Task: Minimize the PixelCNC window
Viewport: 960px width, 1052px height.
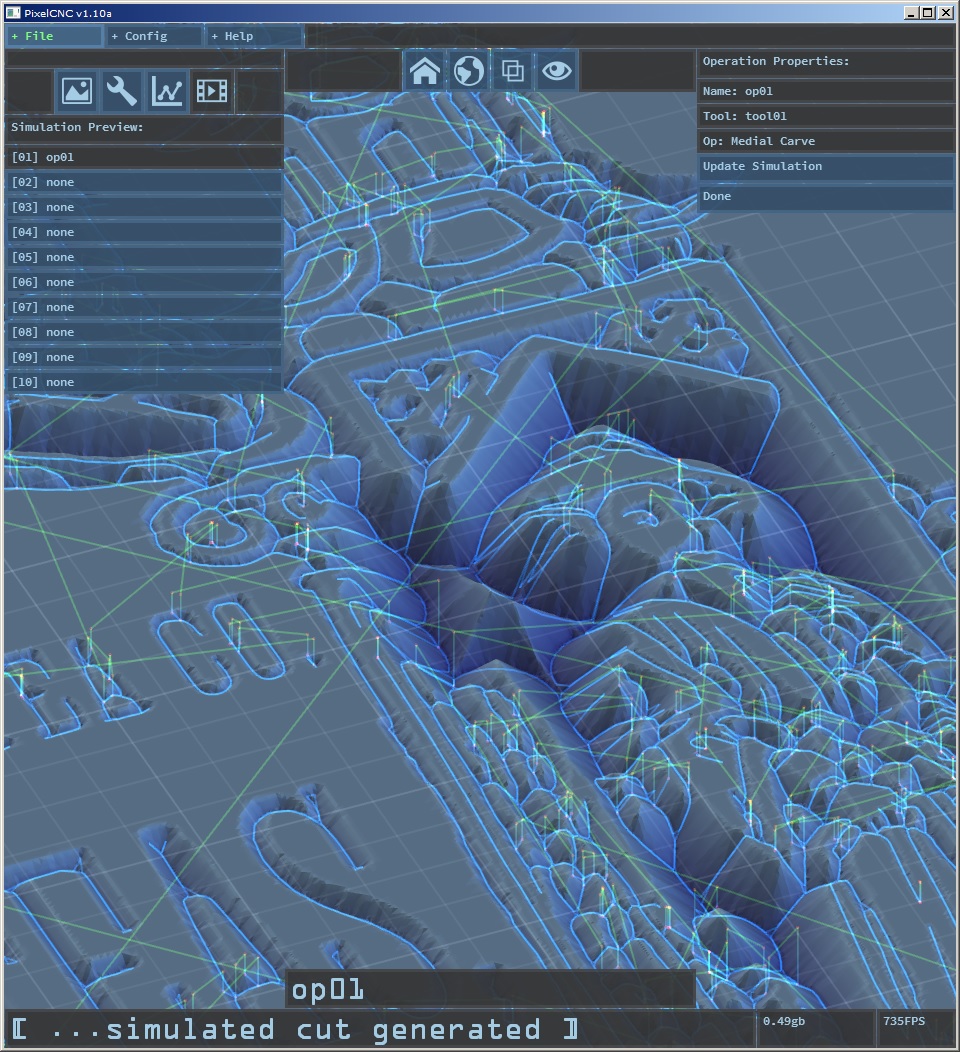Action: pyautogui.click(x=911, y=13)
